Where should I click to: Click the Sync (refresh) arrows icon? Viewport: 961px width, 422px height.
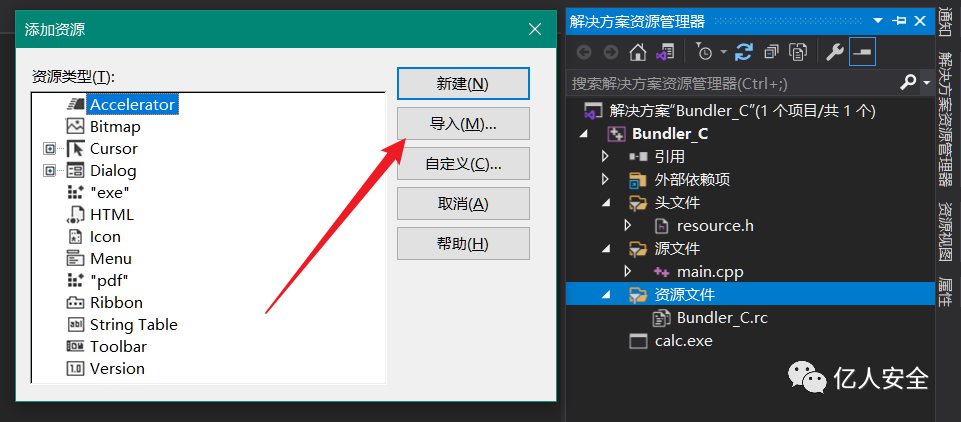pos(744,51)
